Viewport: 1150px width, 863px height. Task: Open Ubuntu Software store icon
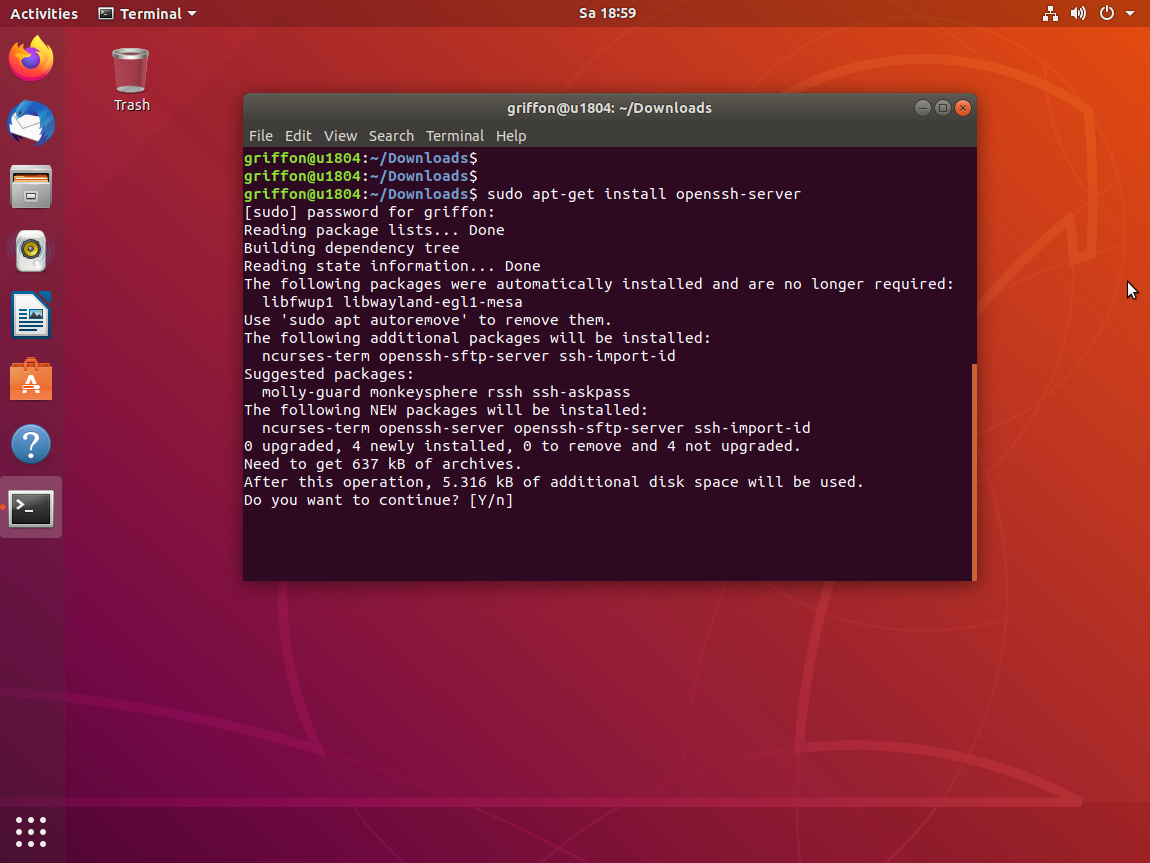(x=31, y=380)
